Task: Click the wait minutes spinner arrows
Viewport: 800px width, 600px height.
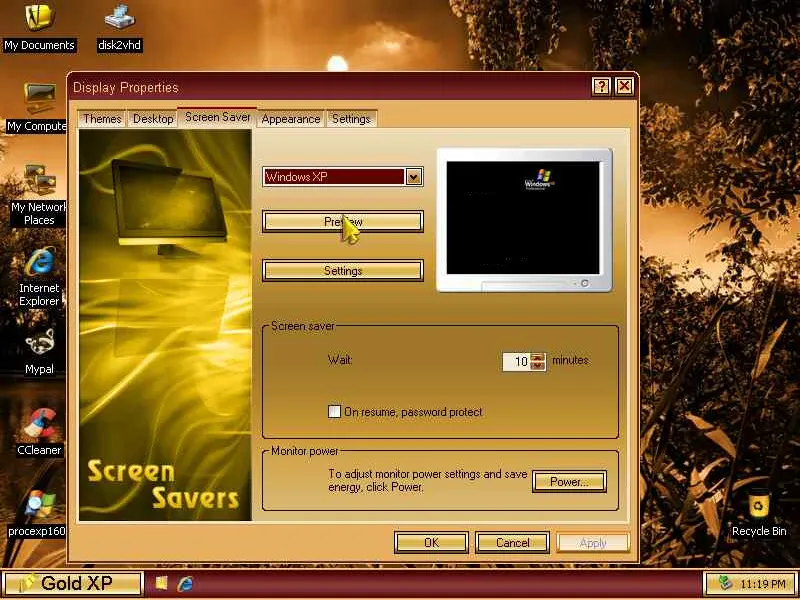Action: click(538, 362)
